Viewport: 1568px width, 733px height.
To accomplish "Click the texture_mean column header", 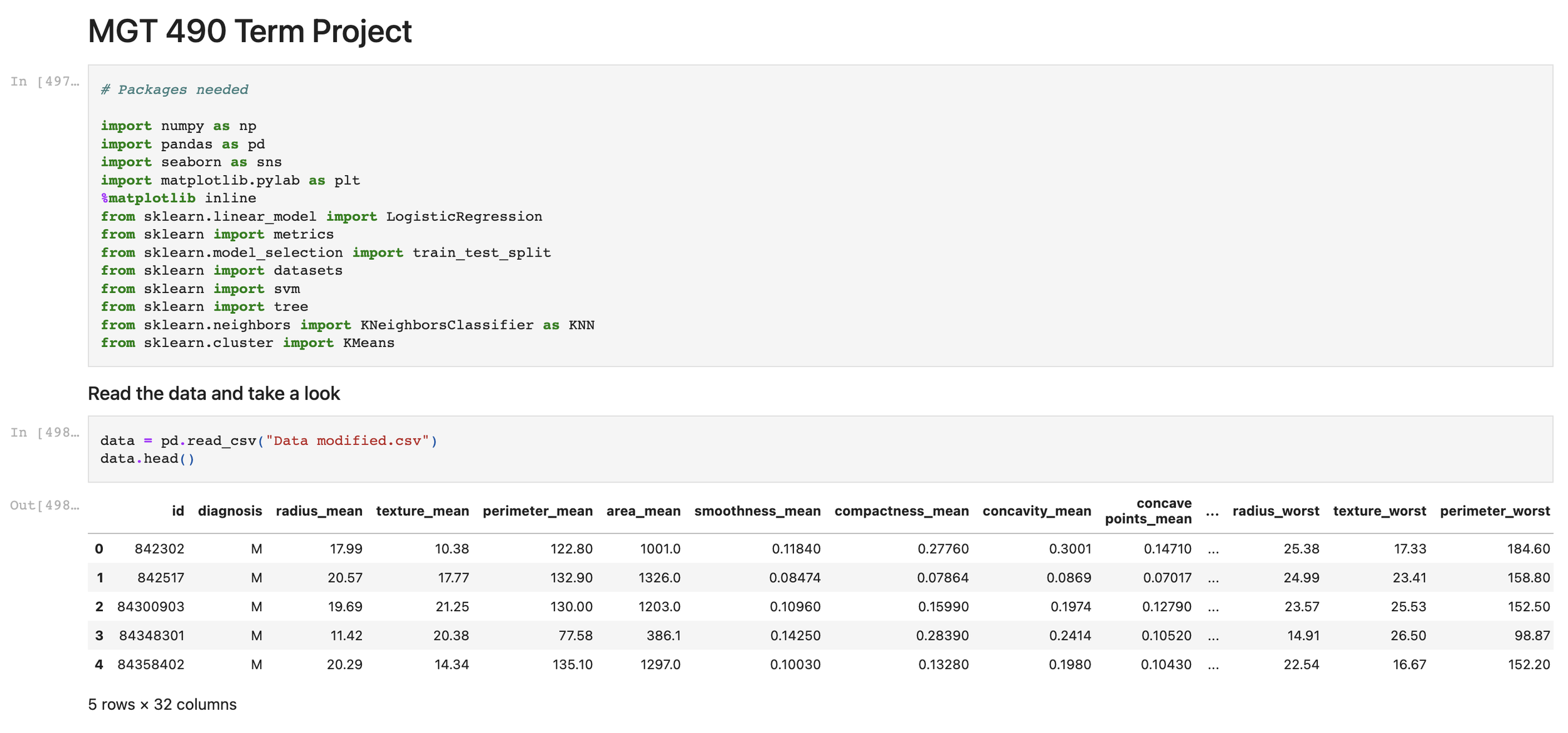I will 422,511.
